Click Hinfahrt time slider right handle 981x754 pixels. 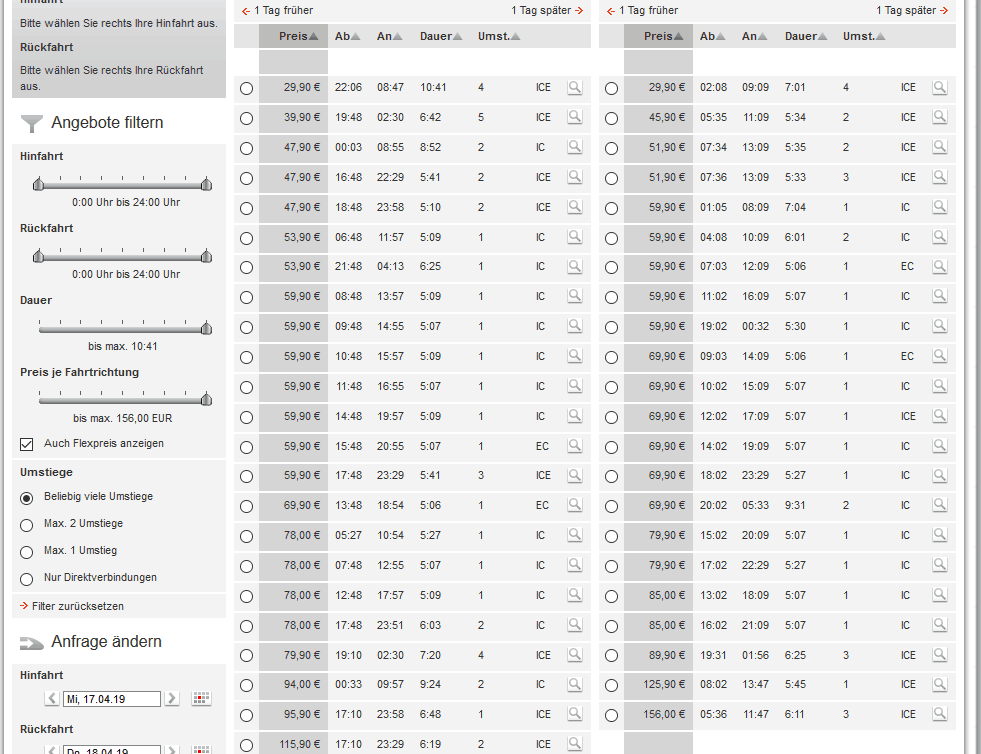pos(206,184)
